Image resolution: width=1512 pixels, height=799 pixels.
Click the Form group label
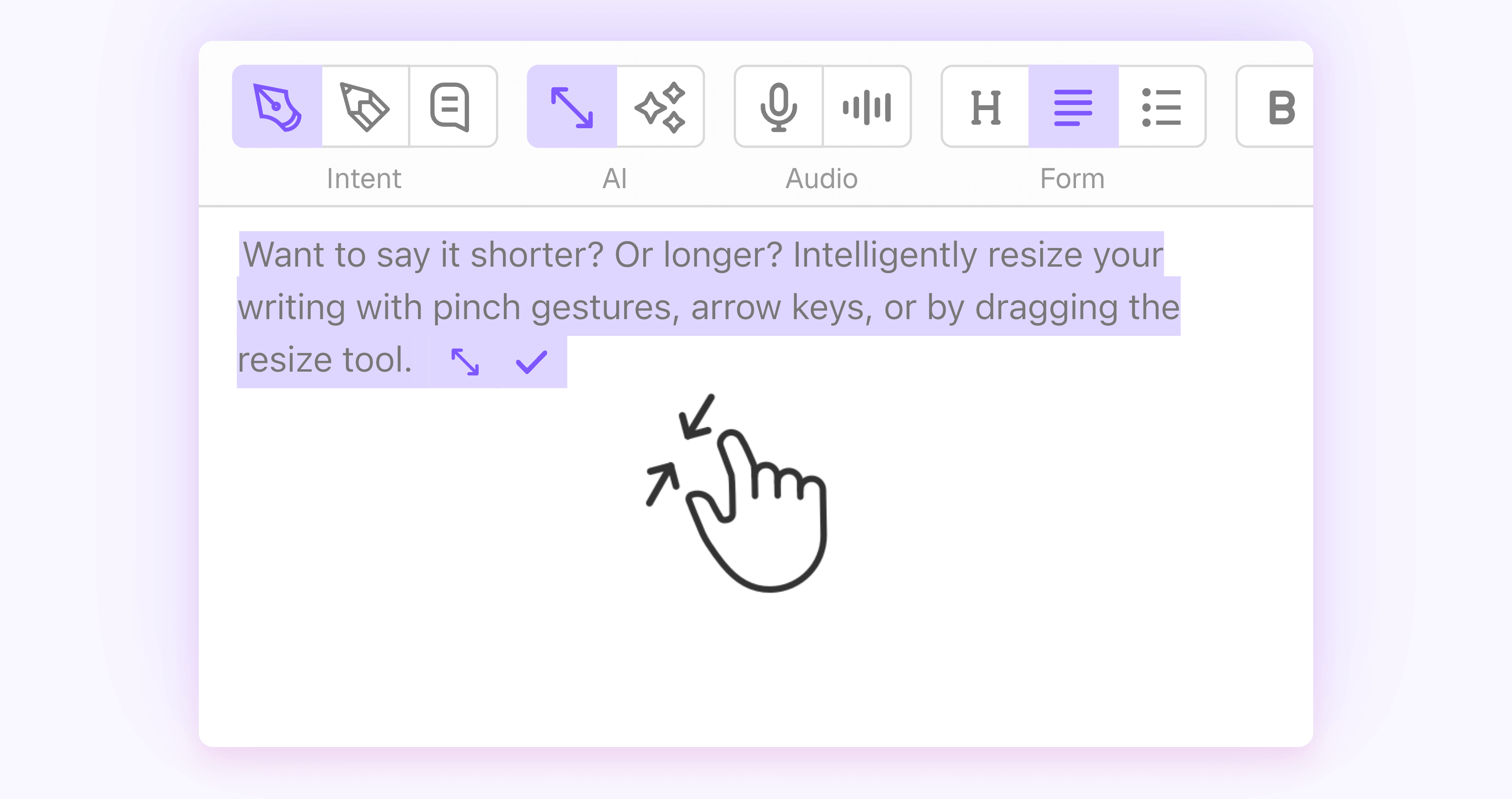coord(1072,178)
